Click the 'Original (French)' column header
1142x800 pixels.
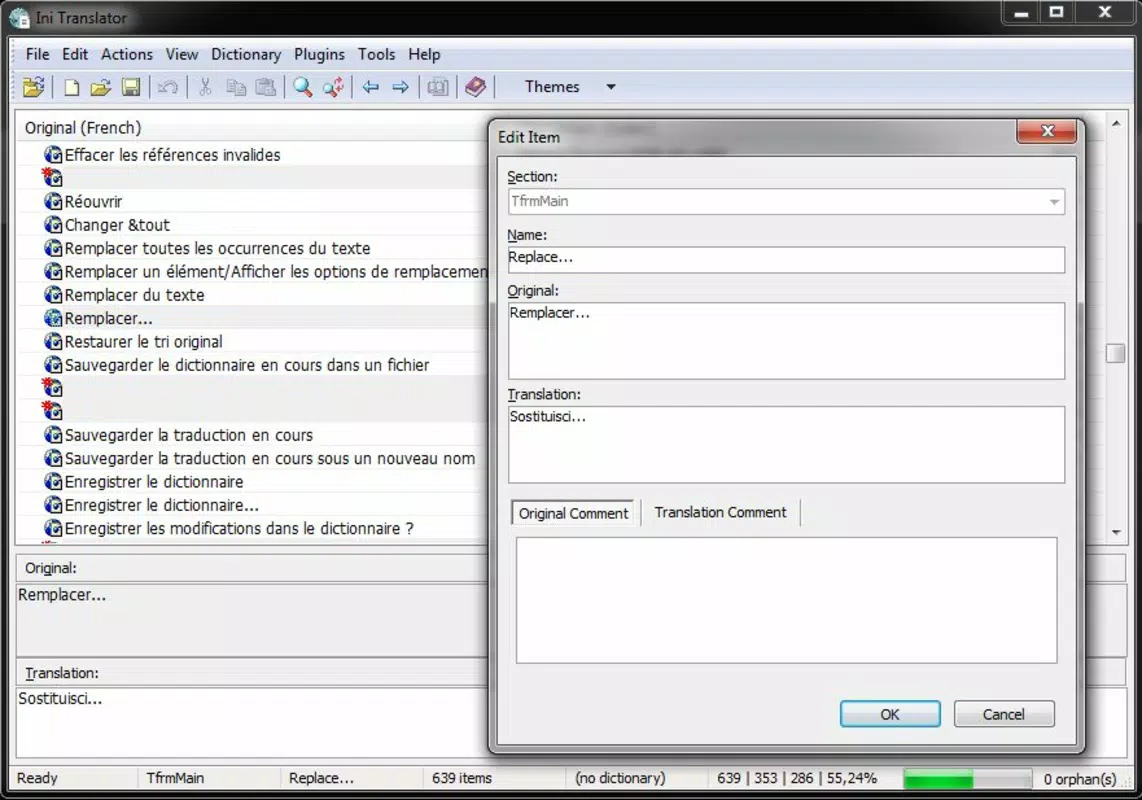tap(251, 128)
